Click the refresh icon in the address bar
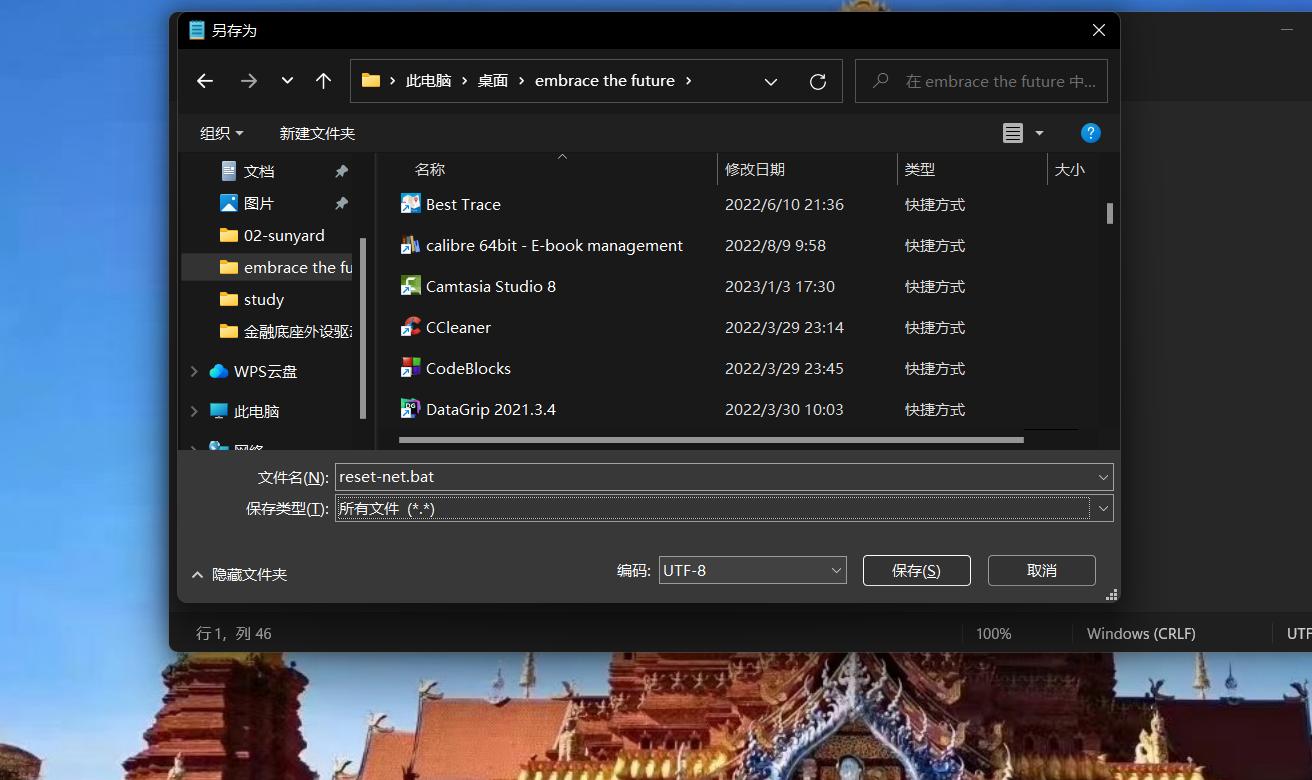The height and width of the screenshot is (780, 1312). (x=817, y=81)
